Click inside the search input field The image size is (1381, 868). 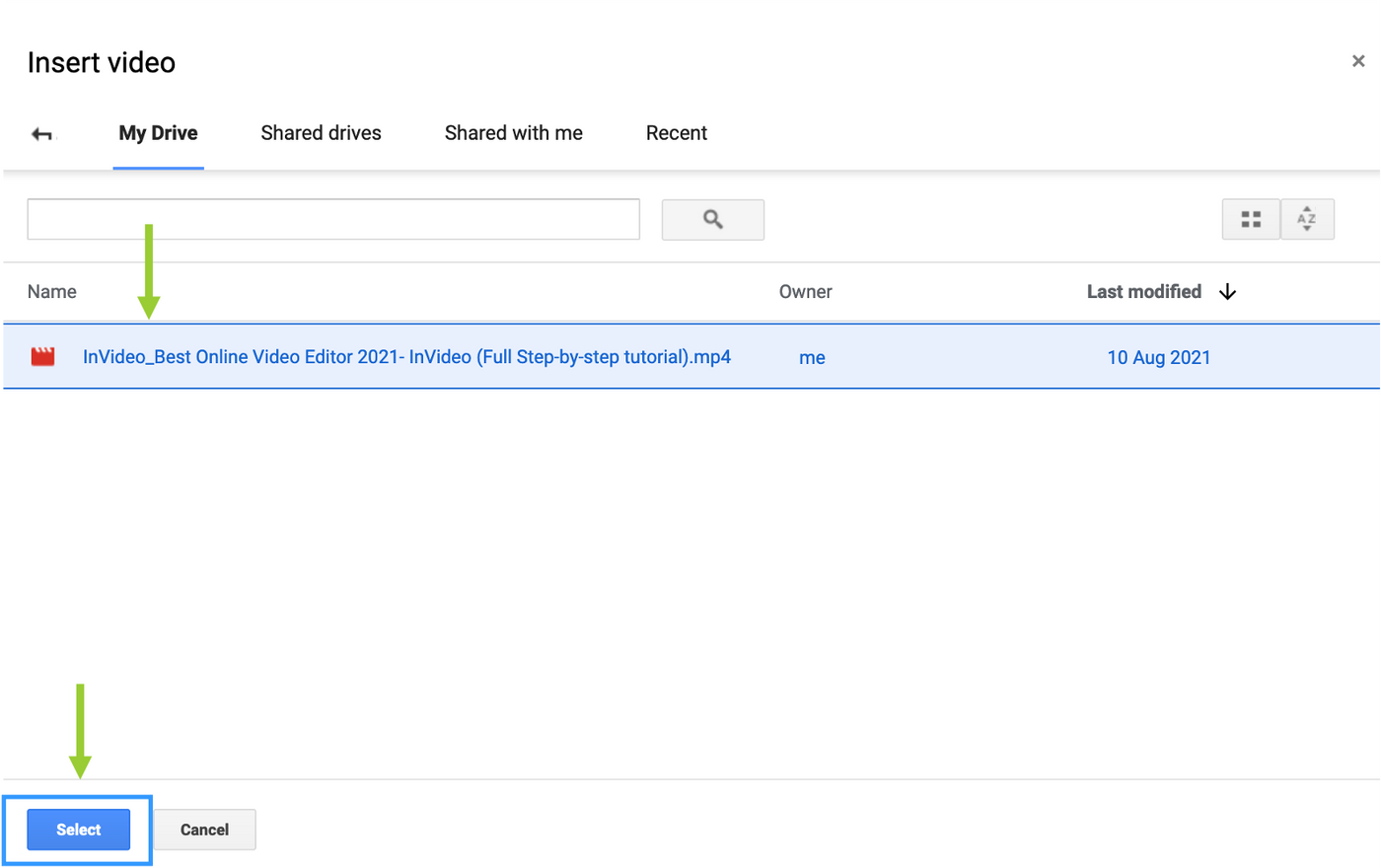coord(332,219)
